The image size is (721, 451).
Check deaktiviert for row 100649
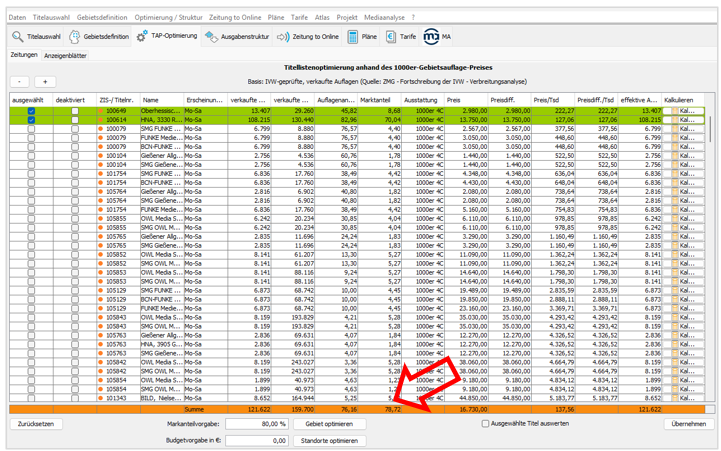75,111
